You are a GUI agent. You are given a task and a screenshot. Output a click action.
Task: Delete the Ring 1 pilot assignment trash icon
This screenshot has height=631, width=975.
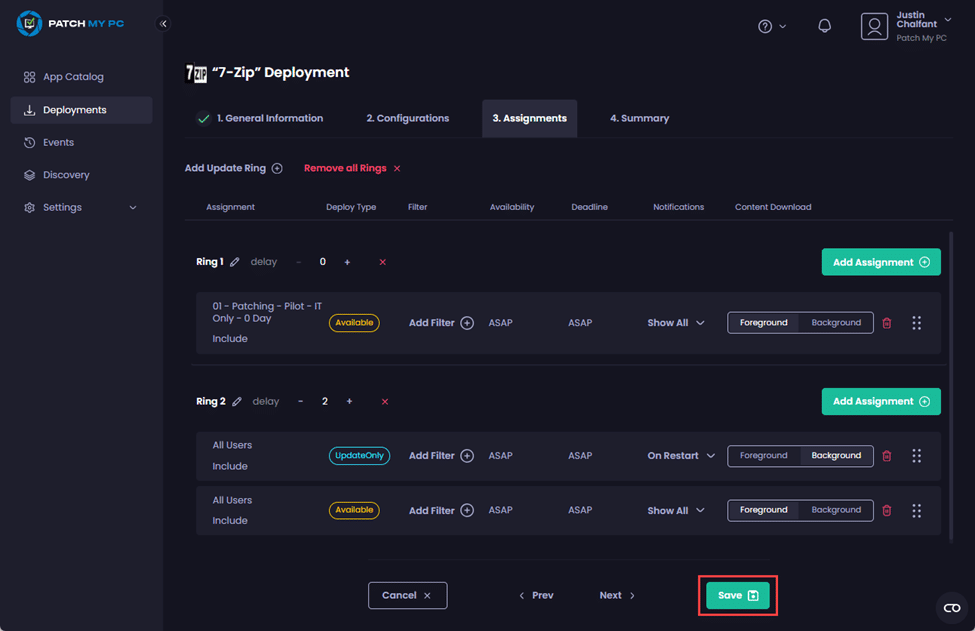[x=886, y=323]
